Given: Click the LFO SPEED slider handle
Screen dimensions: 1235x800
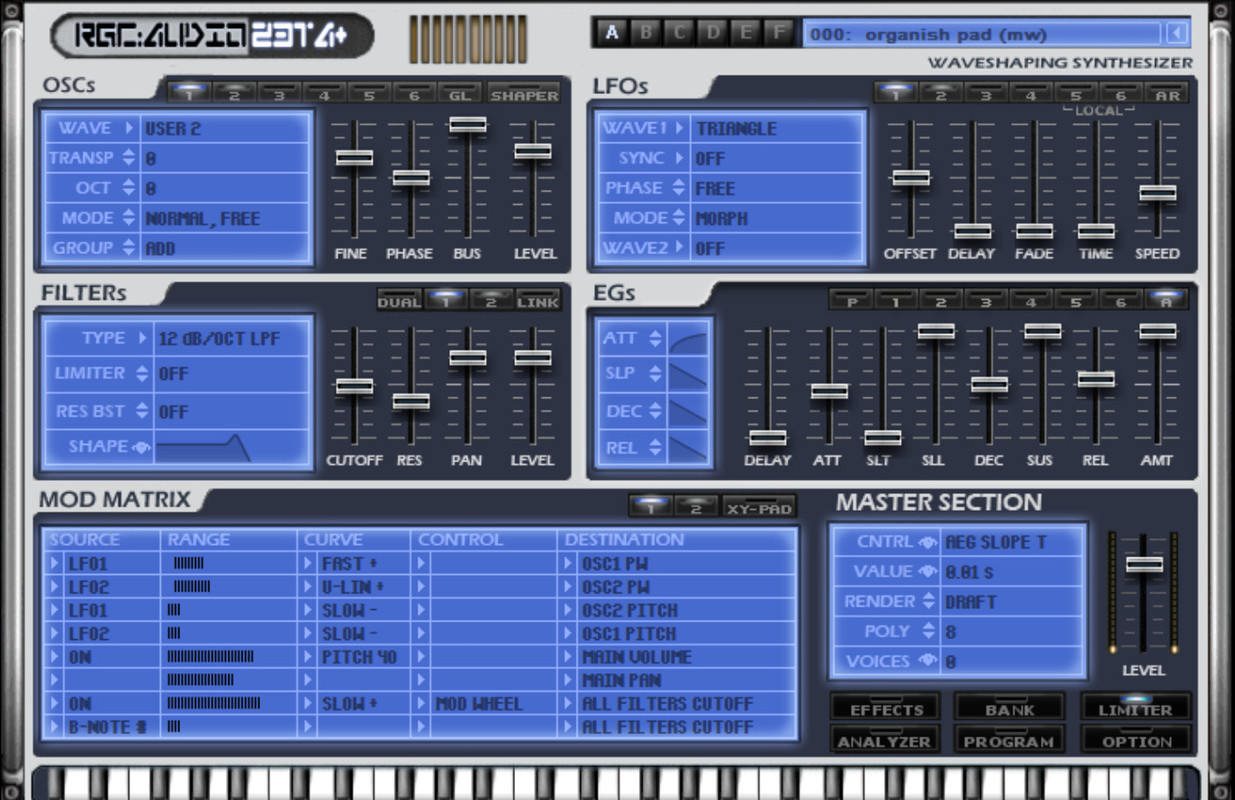Looking at the screenshot, I should 1157,192.
